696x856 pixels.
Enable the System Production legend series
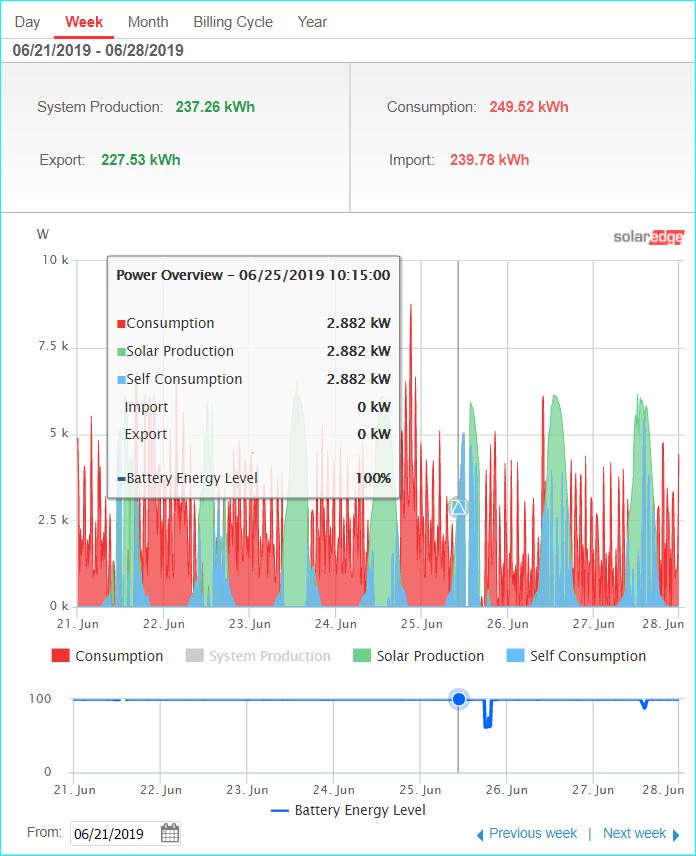pos(258,656)
